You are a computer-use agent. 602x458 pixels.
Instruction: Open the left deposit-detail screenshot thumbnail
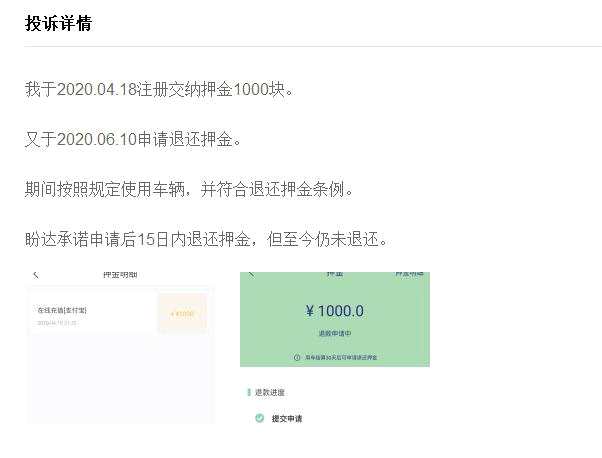click(x=120, y=347)
